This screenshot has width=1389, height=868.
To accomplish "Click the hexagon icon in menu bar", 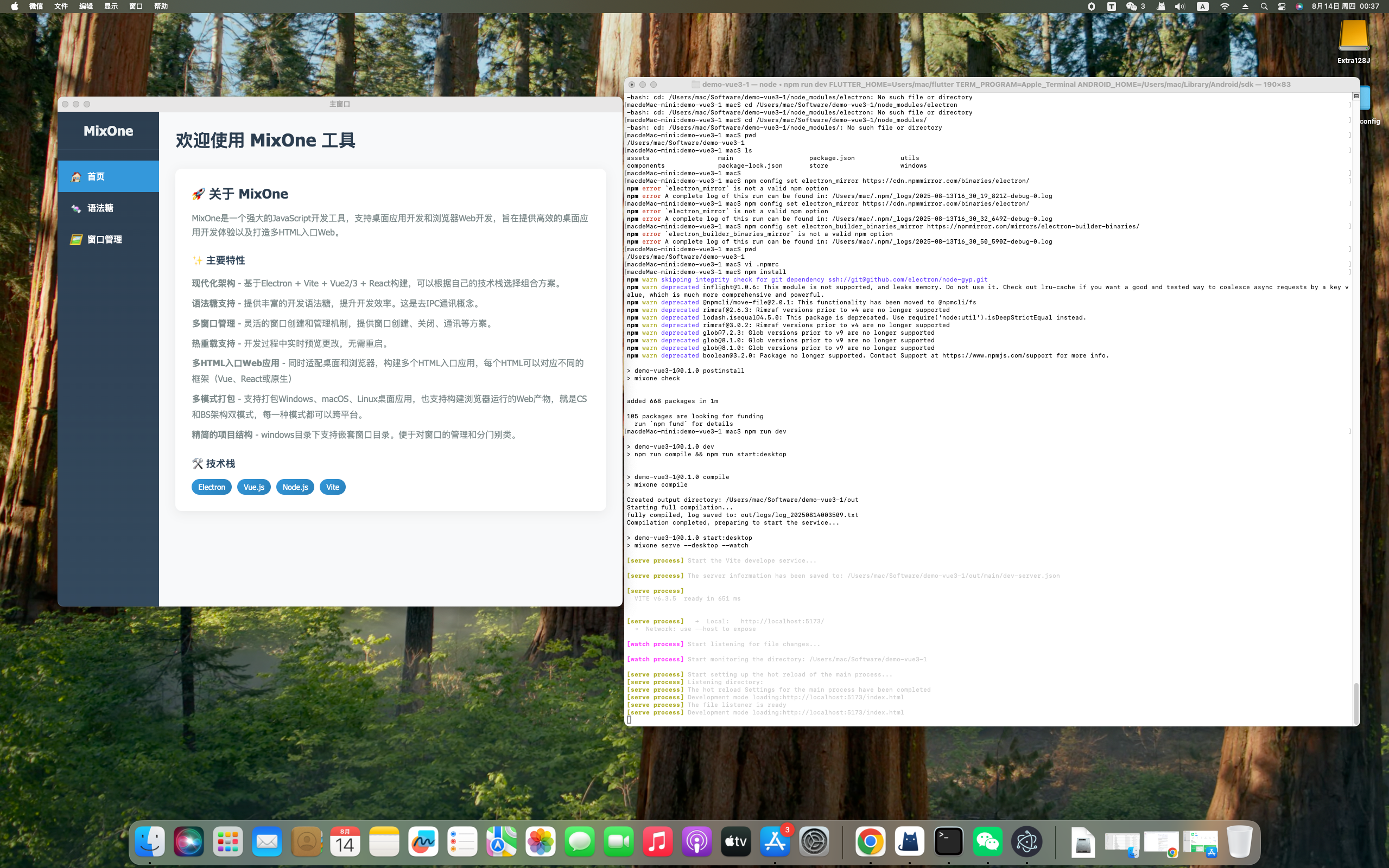I will (x=1092, y=7).
